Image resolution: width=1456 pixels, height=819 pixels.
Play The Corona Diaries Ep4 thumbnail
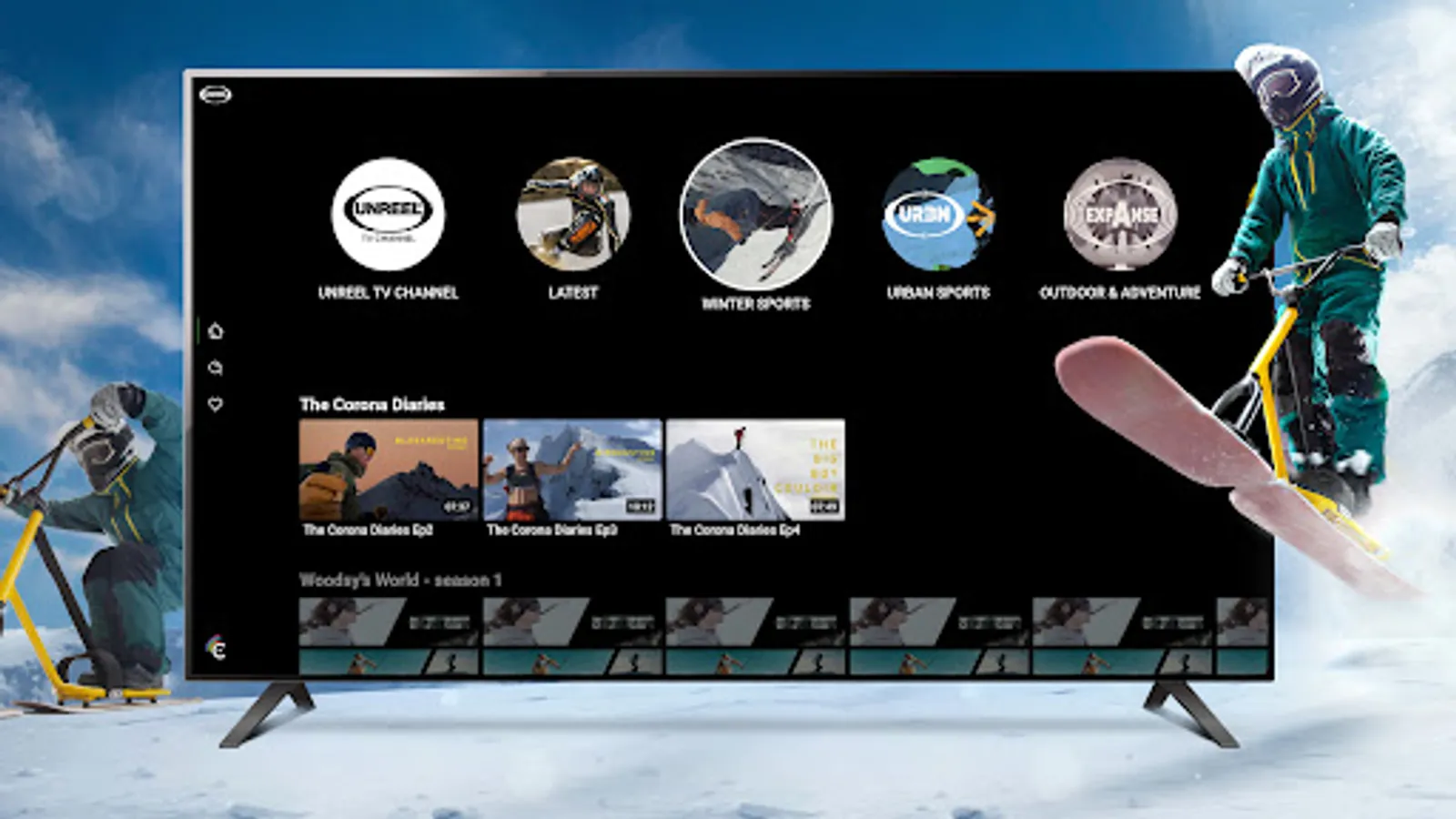click(x=755, y=470)
